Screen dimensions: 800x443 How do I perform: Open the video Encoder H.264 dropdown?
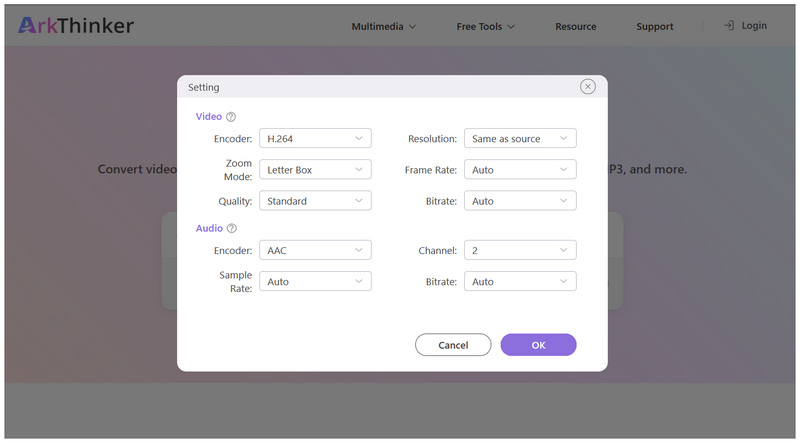pyautogui.click(x=315, y=138)
